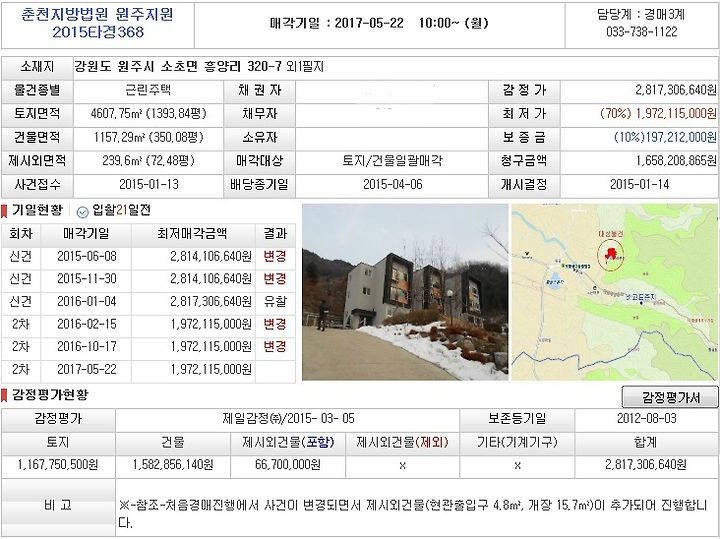Click the 보존등기일 date 2012-08-03
The height and width of the screenshot is (539, 720).
646,418
